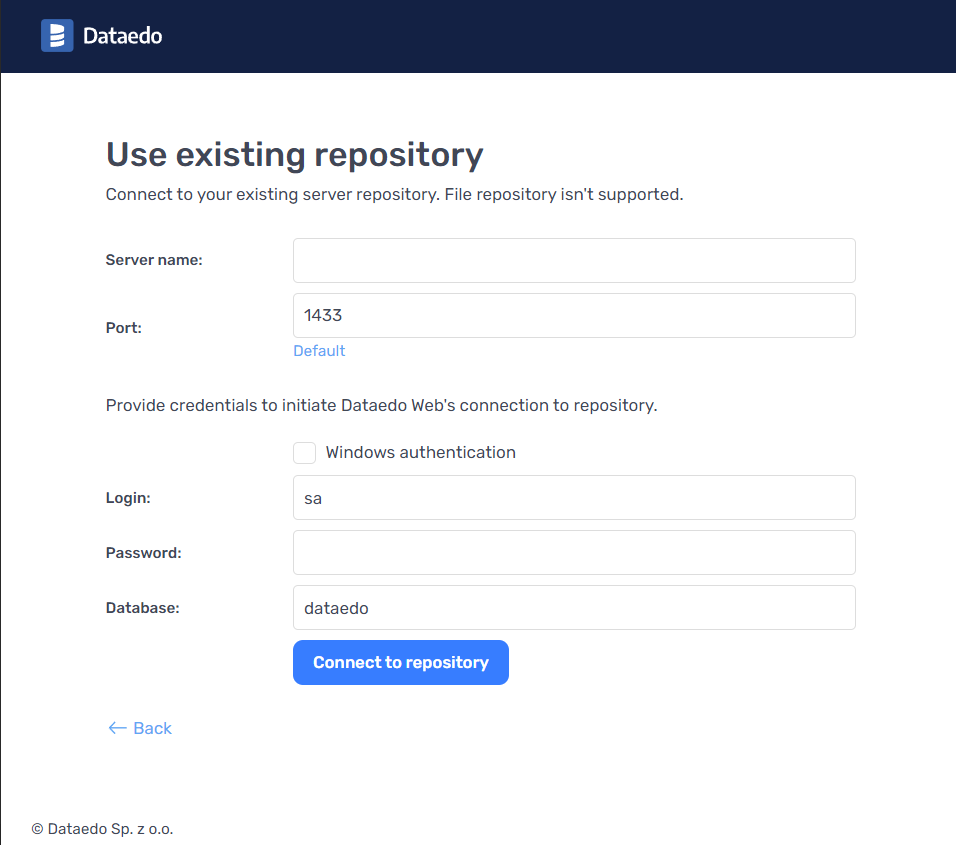Reset port using the Default link
Image resolution: width=956 pixels, height=845 pixels.
(x=319, y=351)
